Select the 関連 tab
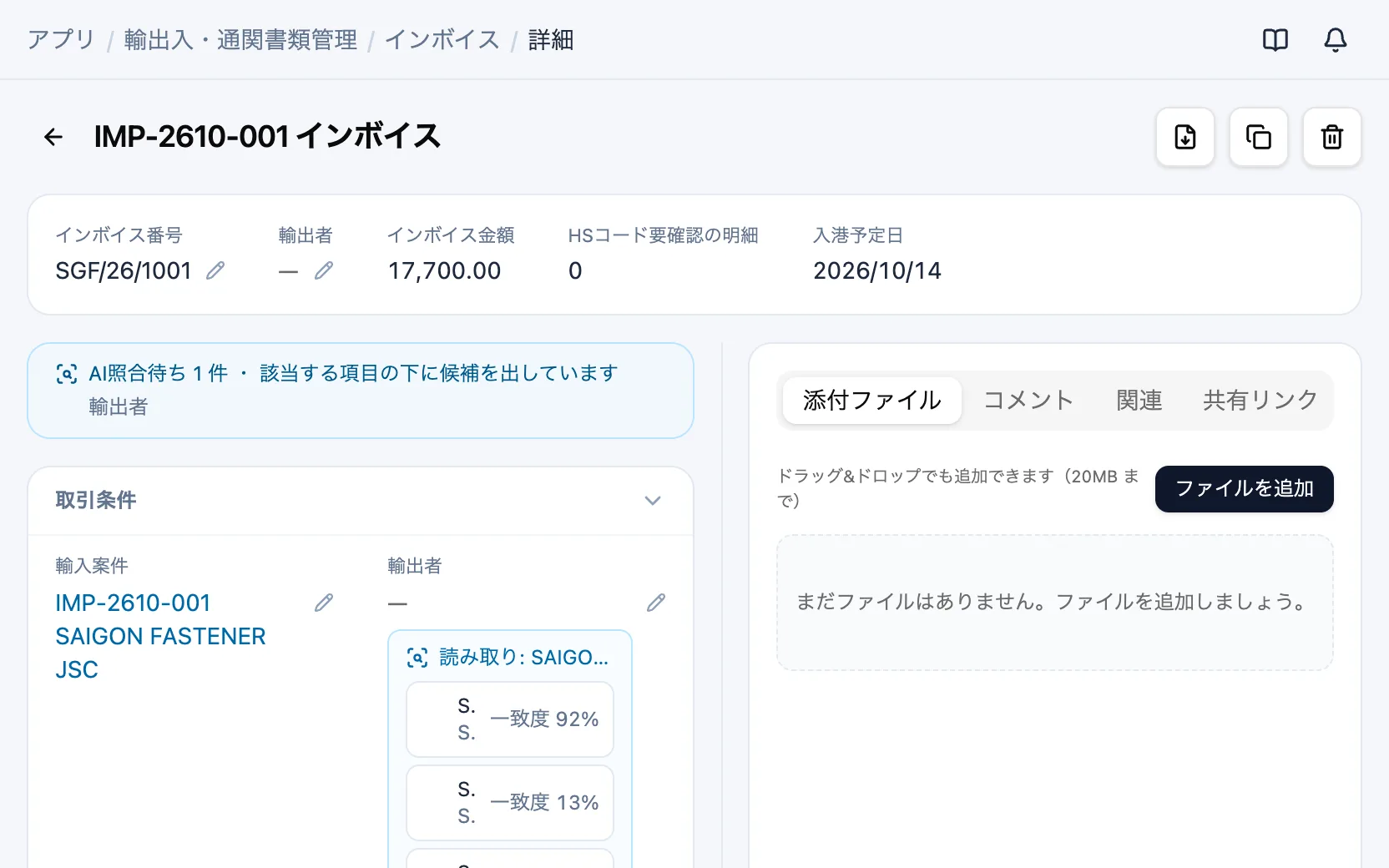Image resolution: width=1389 pixels, height=868 pixels. [1139, 401]
